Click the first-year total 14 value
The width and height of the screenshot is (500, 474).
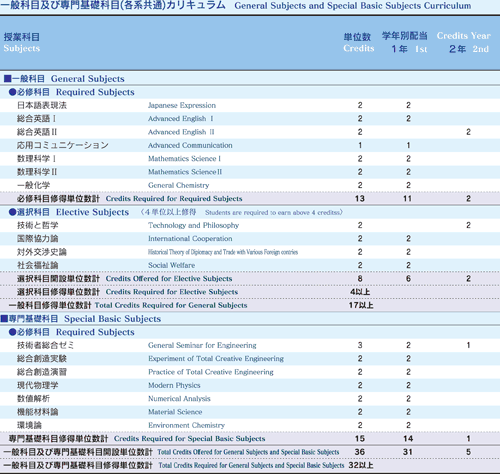point(408,439)
